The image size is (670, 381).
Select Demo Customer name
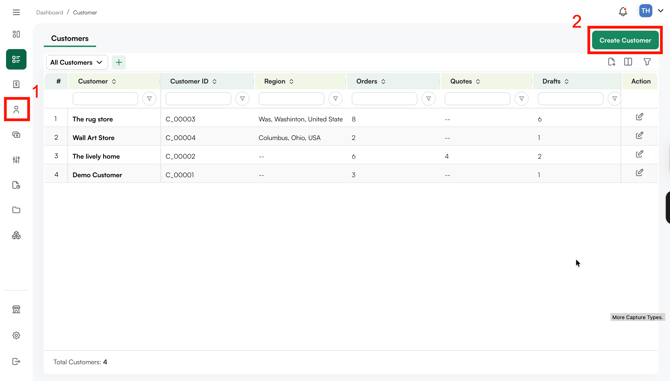(97, 175)
